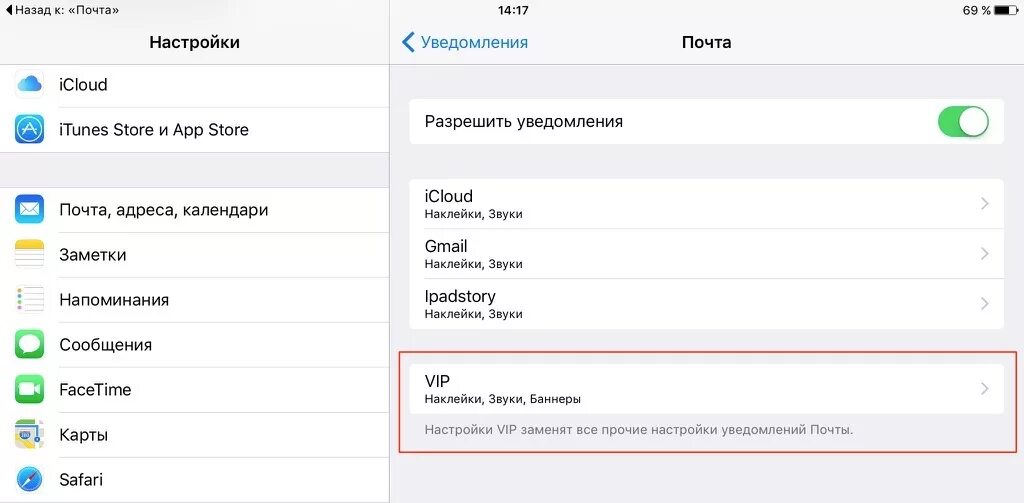This screenshot has height=503, width=1024.
Task: Select Карты in the sidebar
Action: (x=195, y=435)
